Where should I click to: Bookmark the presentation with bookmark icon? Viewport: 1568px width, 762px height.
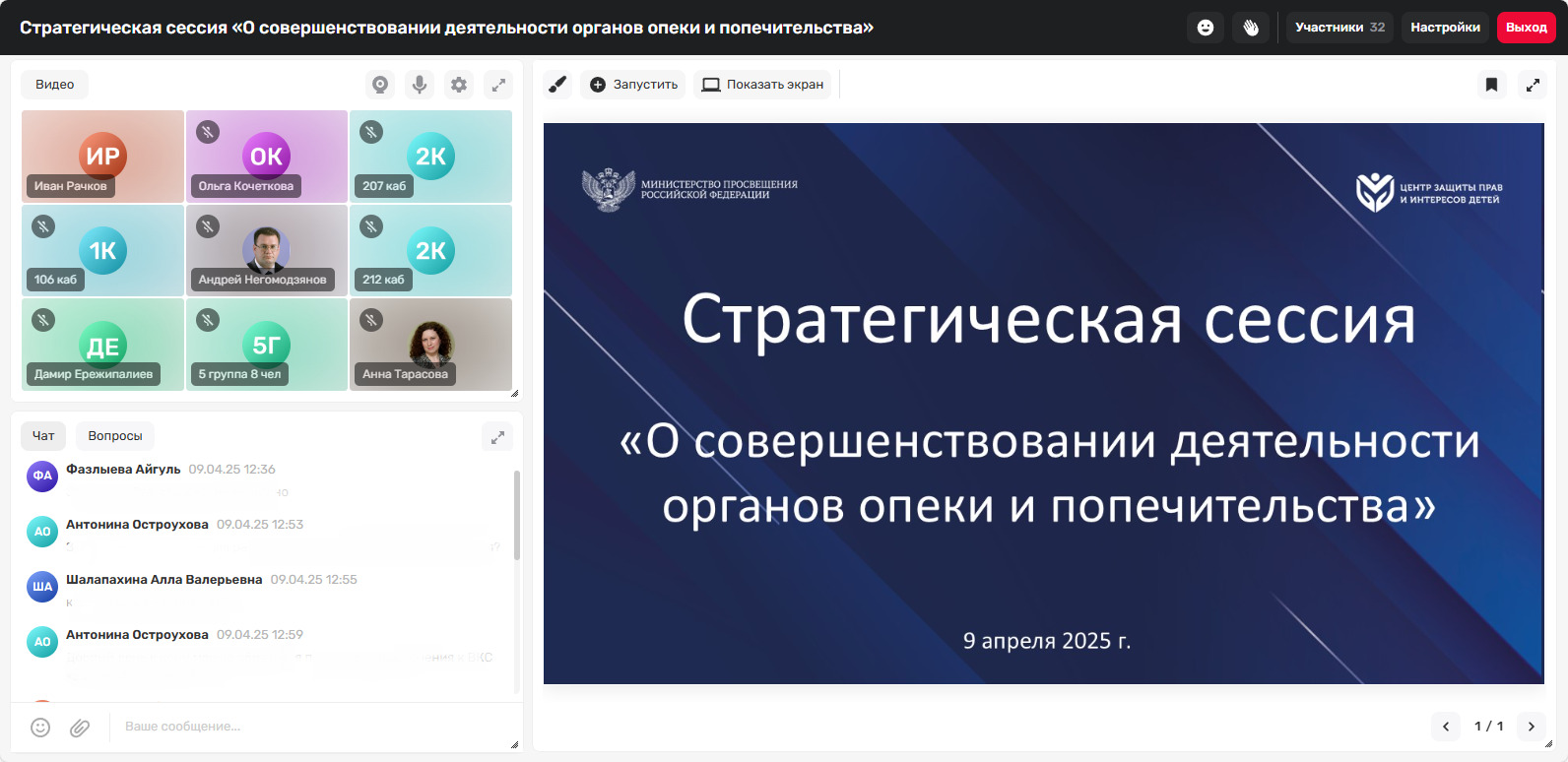[x=1491, y=85]
